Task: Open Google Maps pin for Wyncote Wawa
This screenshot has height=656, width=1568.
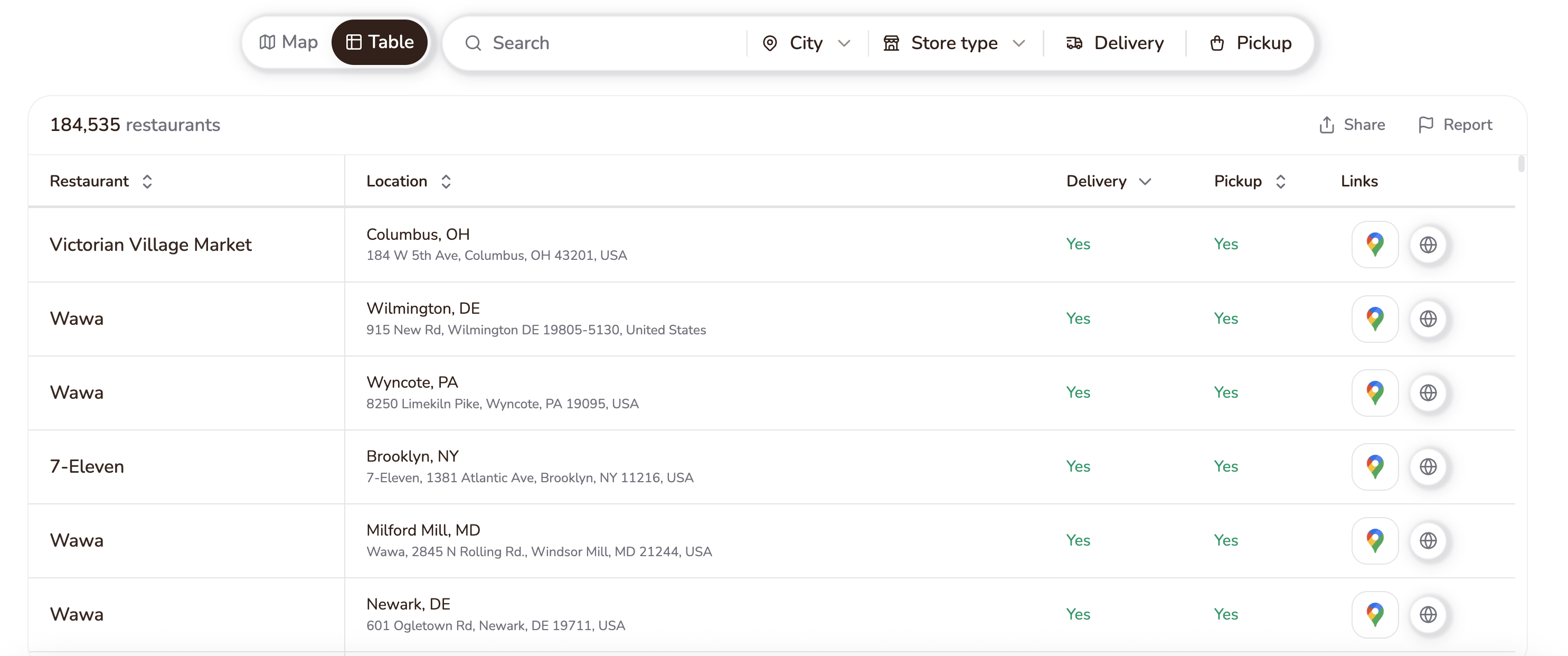Action: point(1374,393)
